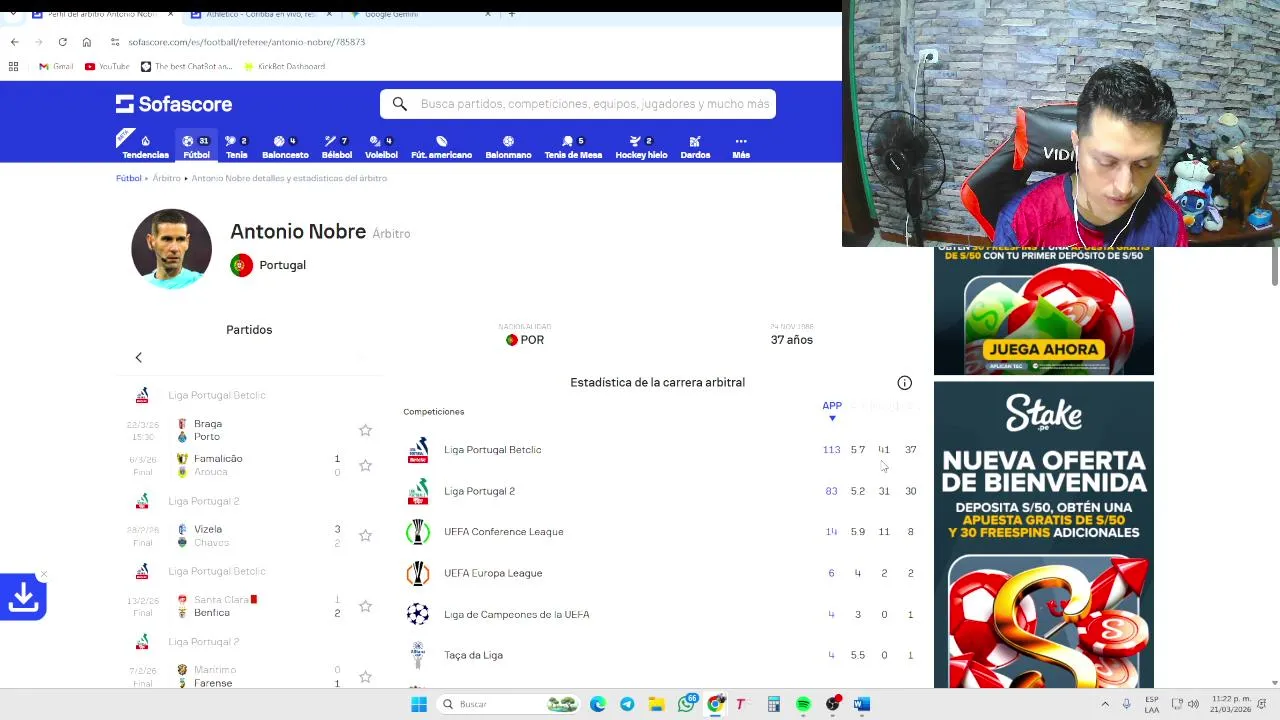
Task: Favorite the Marítimo vs Farense match
Action: (x=365, y=676)
